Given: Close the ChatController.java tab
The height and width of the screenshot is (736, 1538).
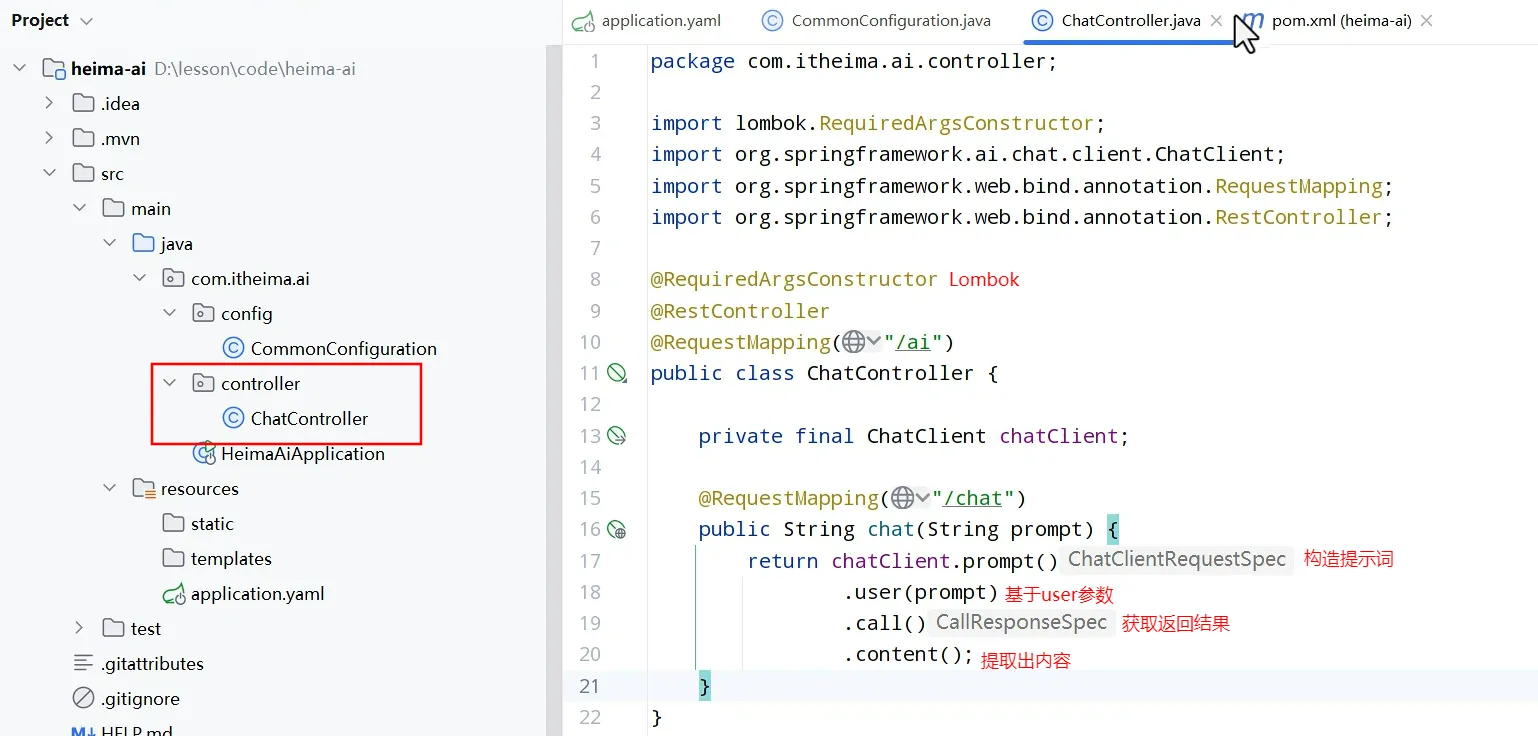Looking at the screenshot, I should (x=1216, y=20).
